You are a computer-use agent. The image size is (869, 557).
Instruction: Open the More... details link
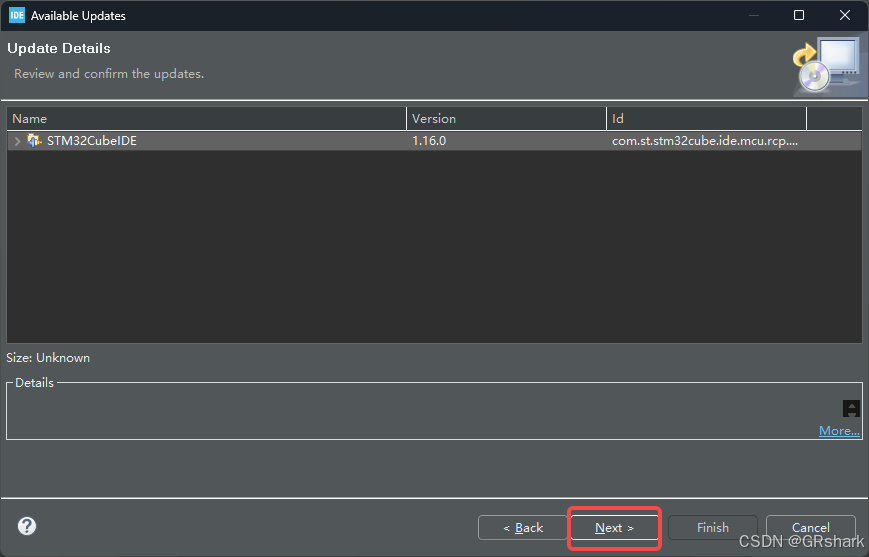point(839,431)
